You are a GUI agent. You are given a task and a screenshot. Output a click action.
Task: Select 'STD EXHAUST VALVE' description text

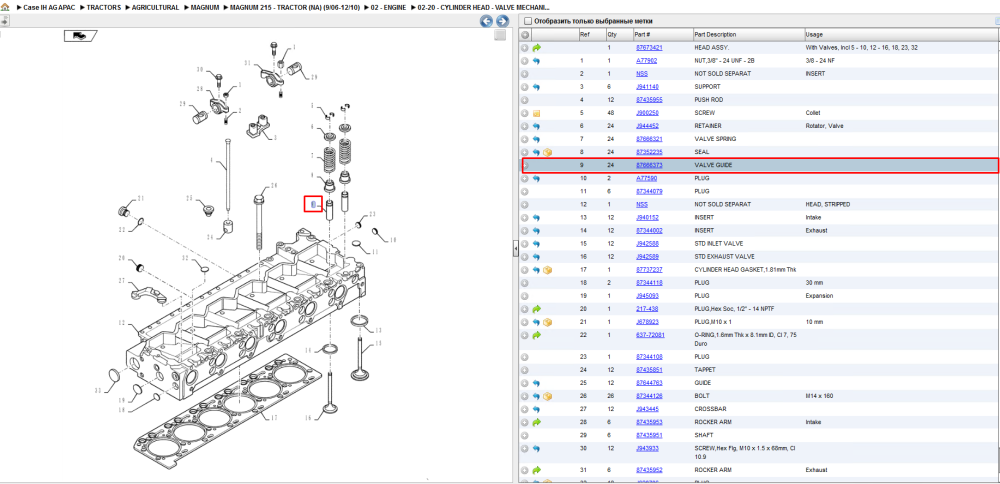[724, 257]
